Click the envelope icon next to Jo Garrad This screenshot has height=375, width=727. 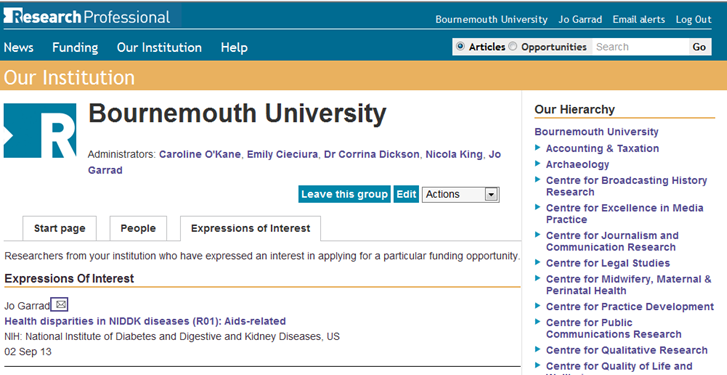point(60,305)
